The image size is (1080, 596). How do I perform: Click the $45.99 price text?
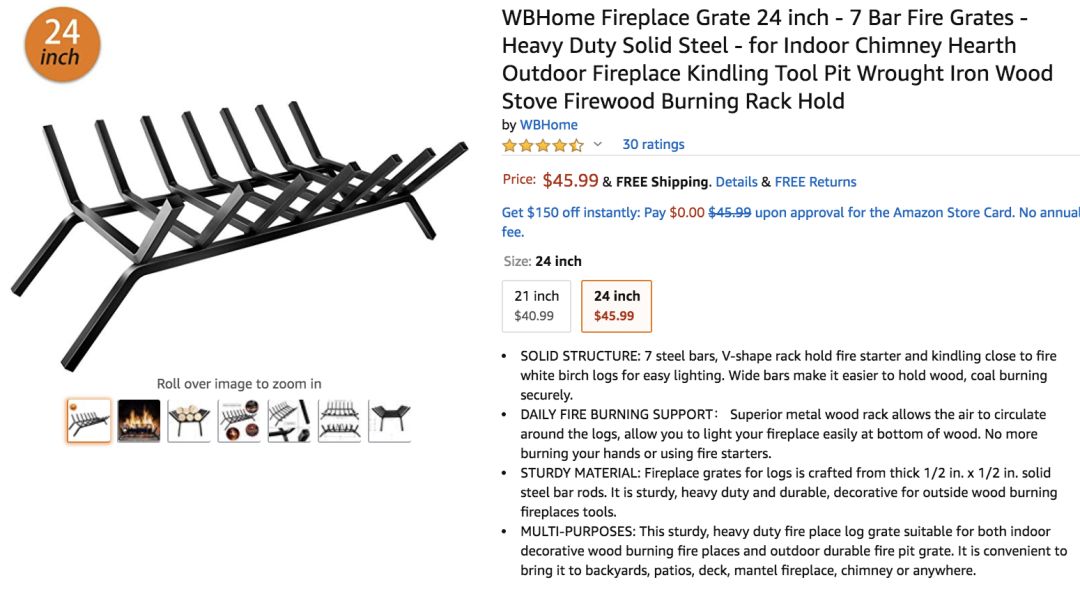coord(570,181)
